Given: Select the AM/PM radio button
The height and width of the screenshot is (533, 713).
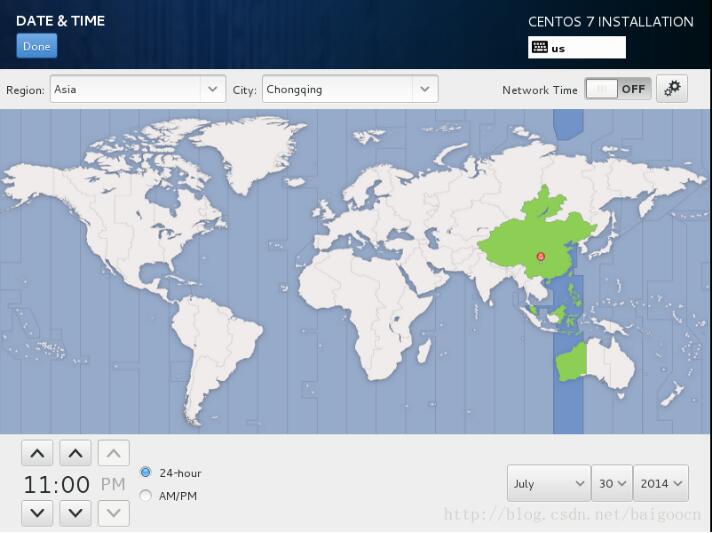Looking at the screenshot, I should point(146,495).
